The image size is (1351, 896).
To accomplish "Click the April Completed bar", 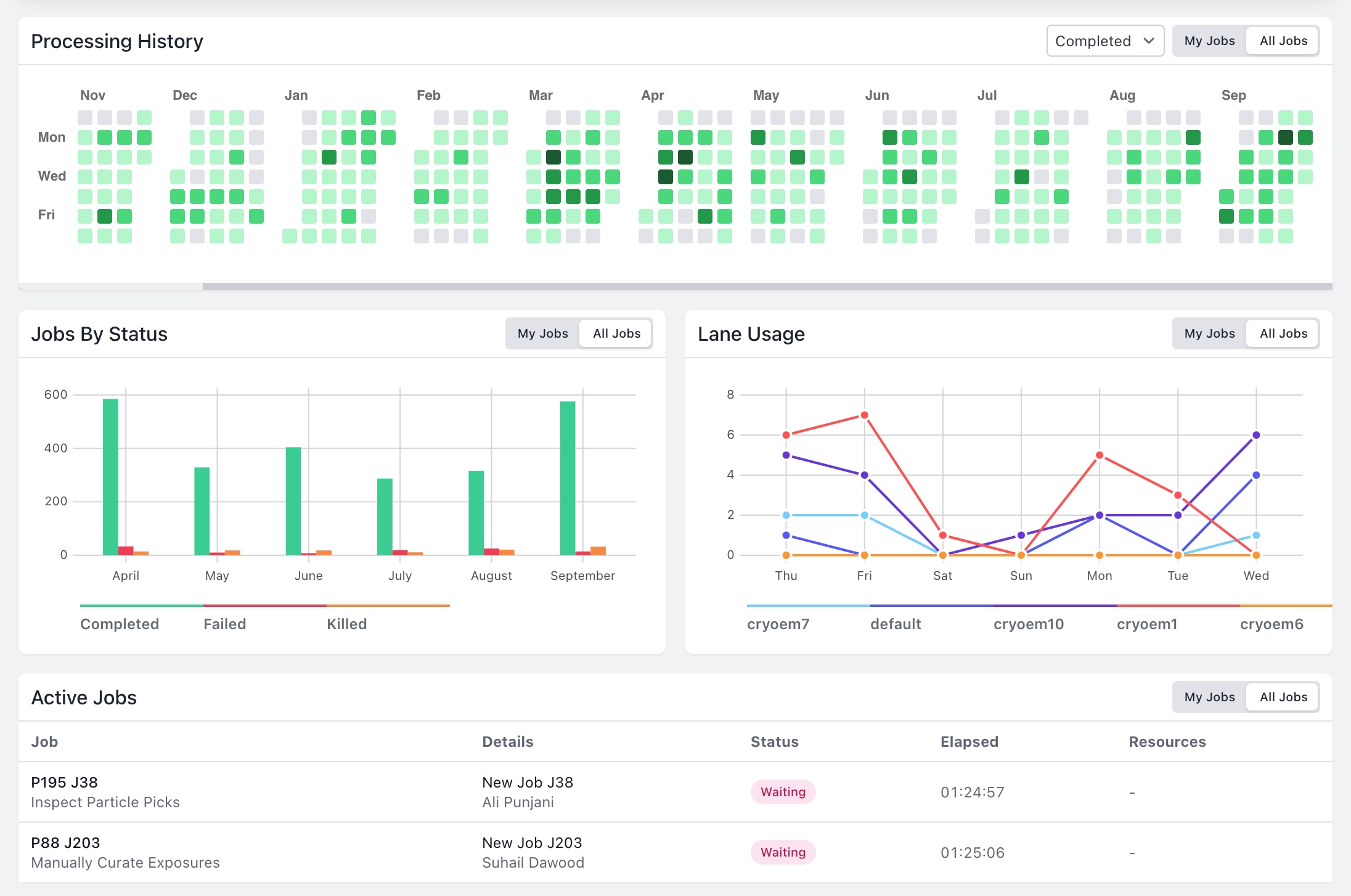I will [x=110, y=476].
